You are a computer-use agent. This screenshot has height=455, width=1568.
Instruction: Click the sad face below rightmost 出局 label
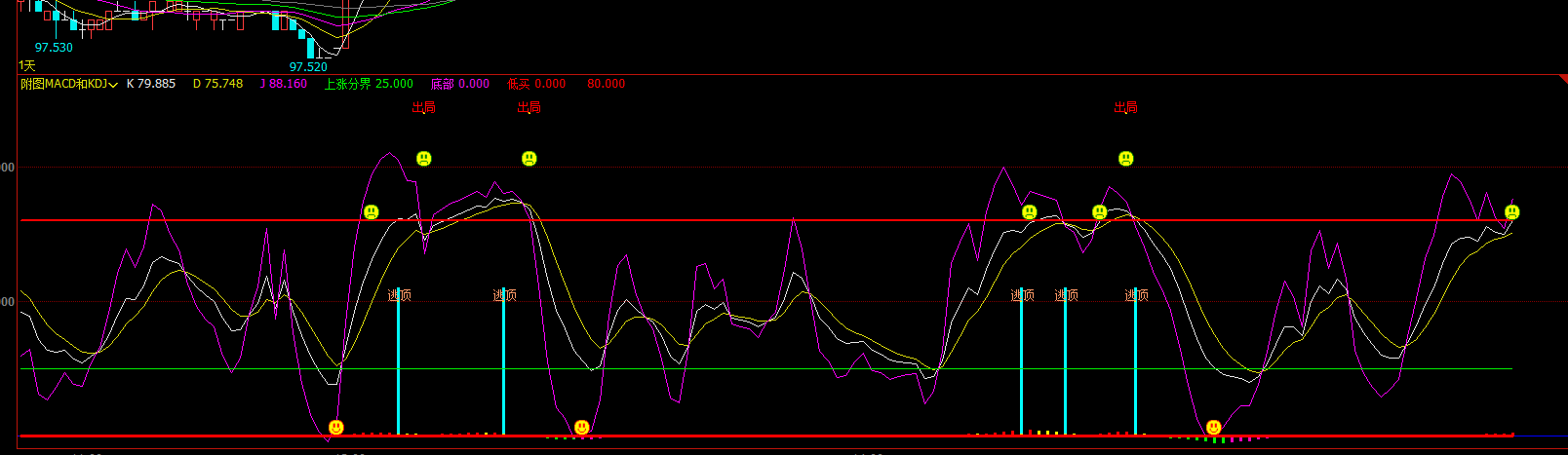1126,159
